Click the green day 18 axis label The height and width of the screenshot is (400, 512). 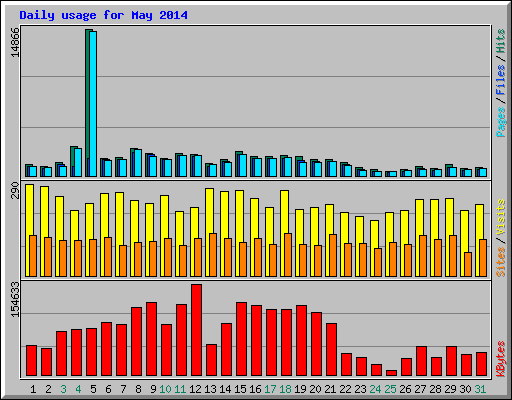pyautogui.click(x=285, y=389)
